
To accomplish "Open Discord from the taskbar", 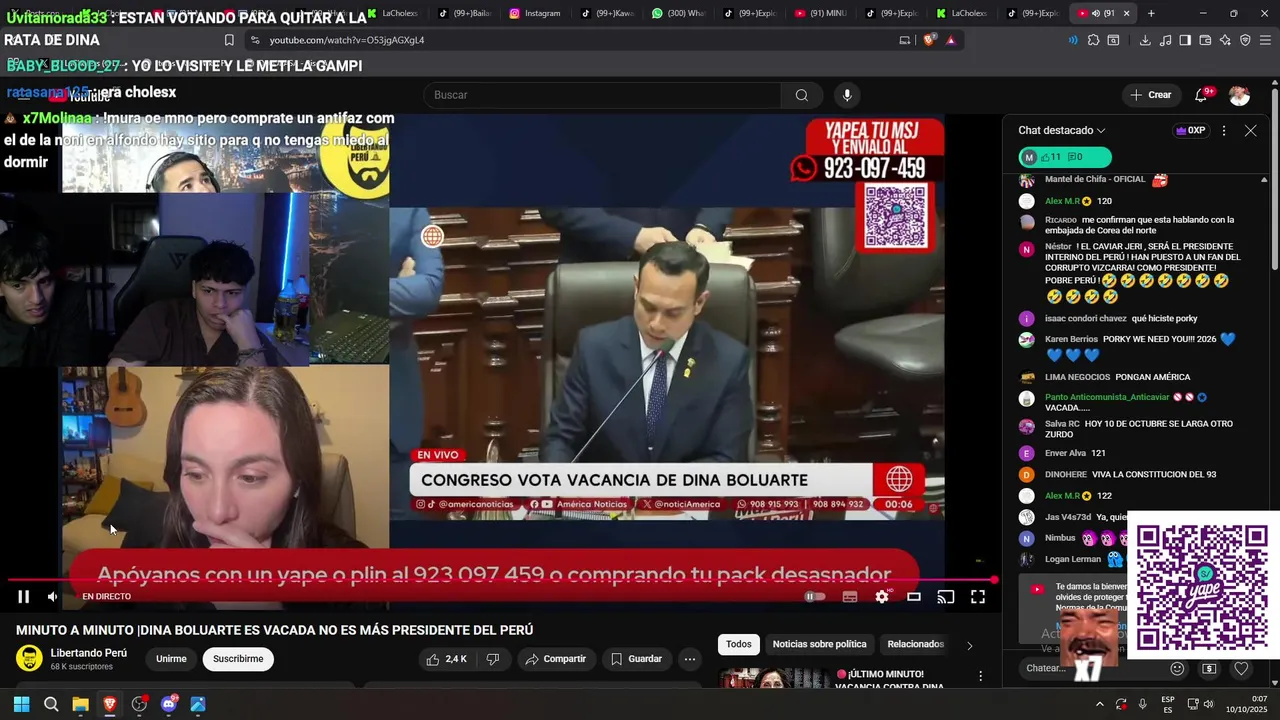I will 168,704.
